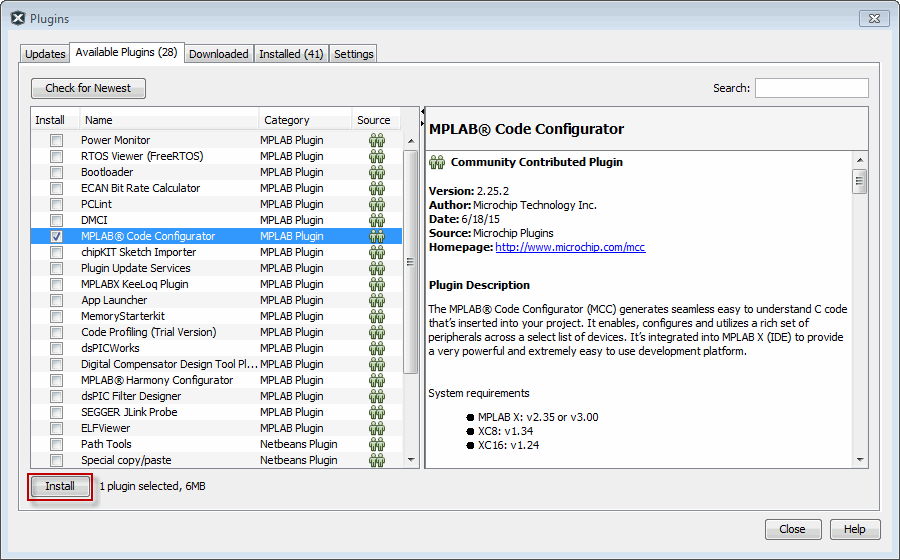
Task: Uncheck the MPLAB Code Configurator checkbox
Action: point(57,236)
